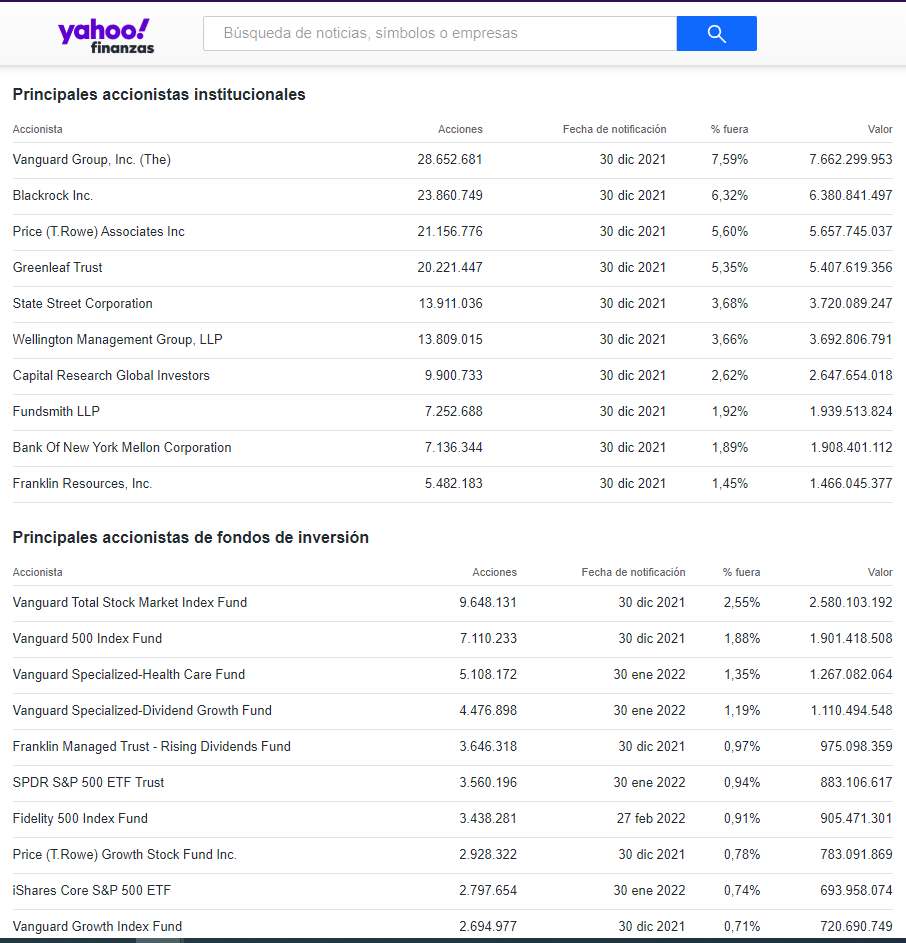906x943 pixels.
Task: Click Fidelity 500 Index Fund name
Action: [80, 819]
